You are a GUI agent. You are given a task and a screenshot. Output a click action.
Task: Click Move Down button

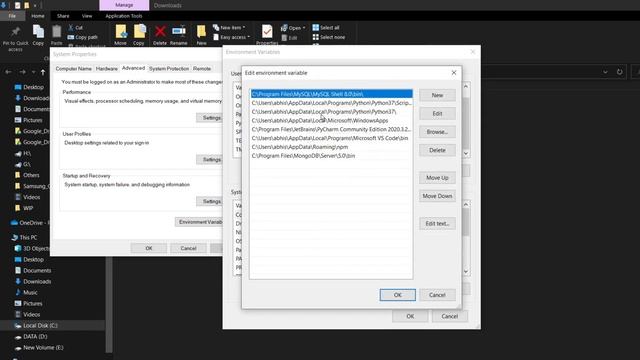pyautogui.click(x=437, y=196)
